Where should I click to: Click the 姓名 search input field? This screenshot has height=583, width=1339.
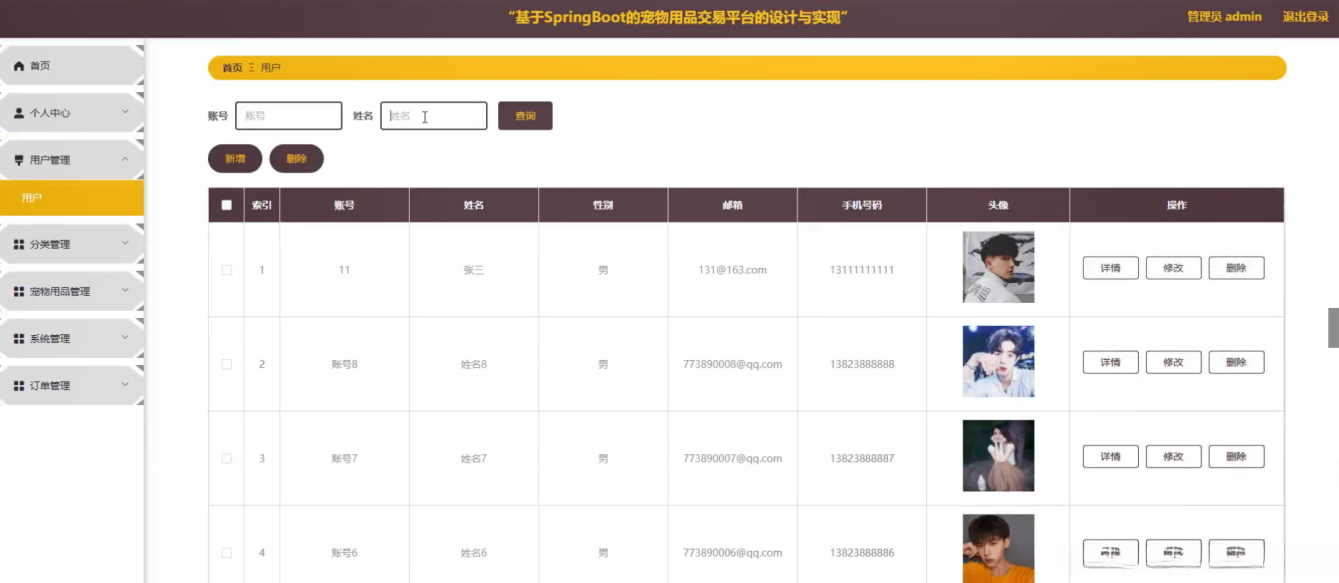(x=434, y=116)
